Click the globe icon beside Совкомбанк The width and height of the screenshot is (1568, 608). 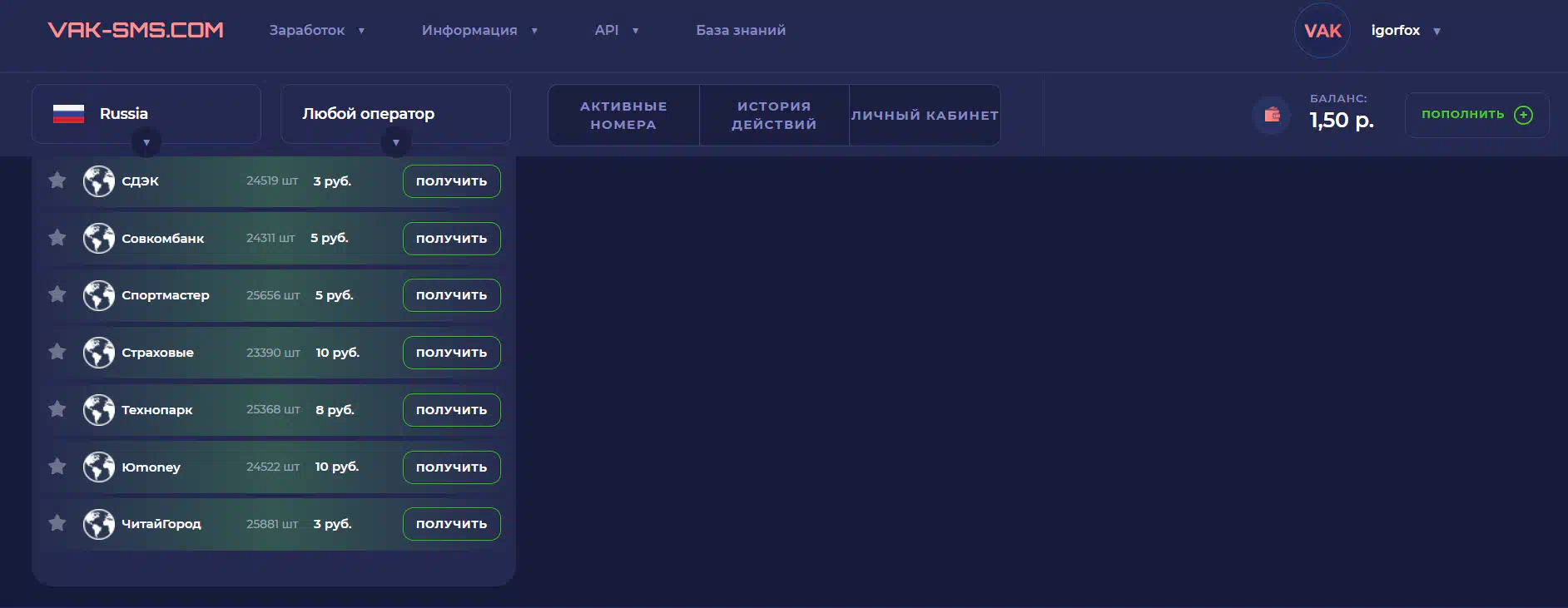[x=99, y=238]
